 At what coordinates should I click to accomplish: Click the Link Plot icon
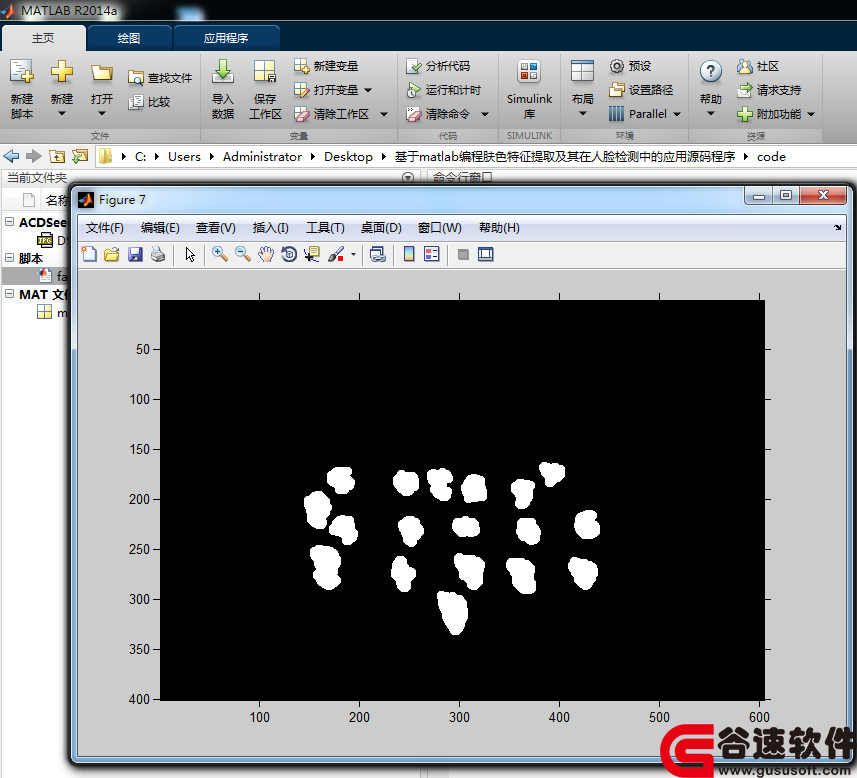(378, 254)
